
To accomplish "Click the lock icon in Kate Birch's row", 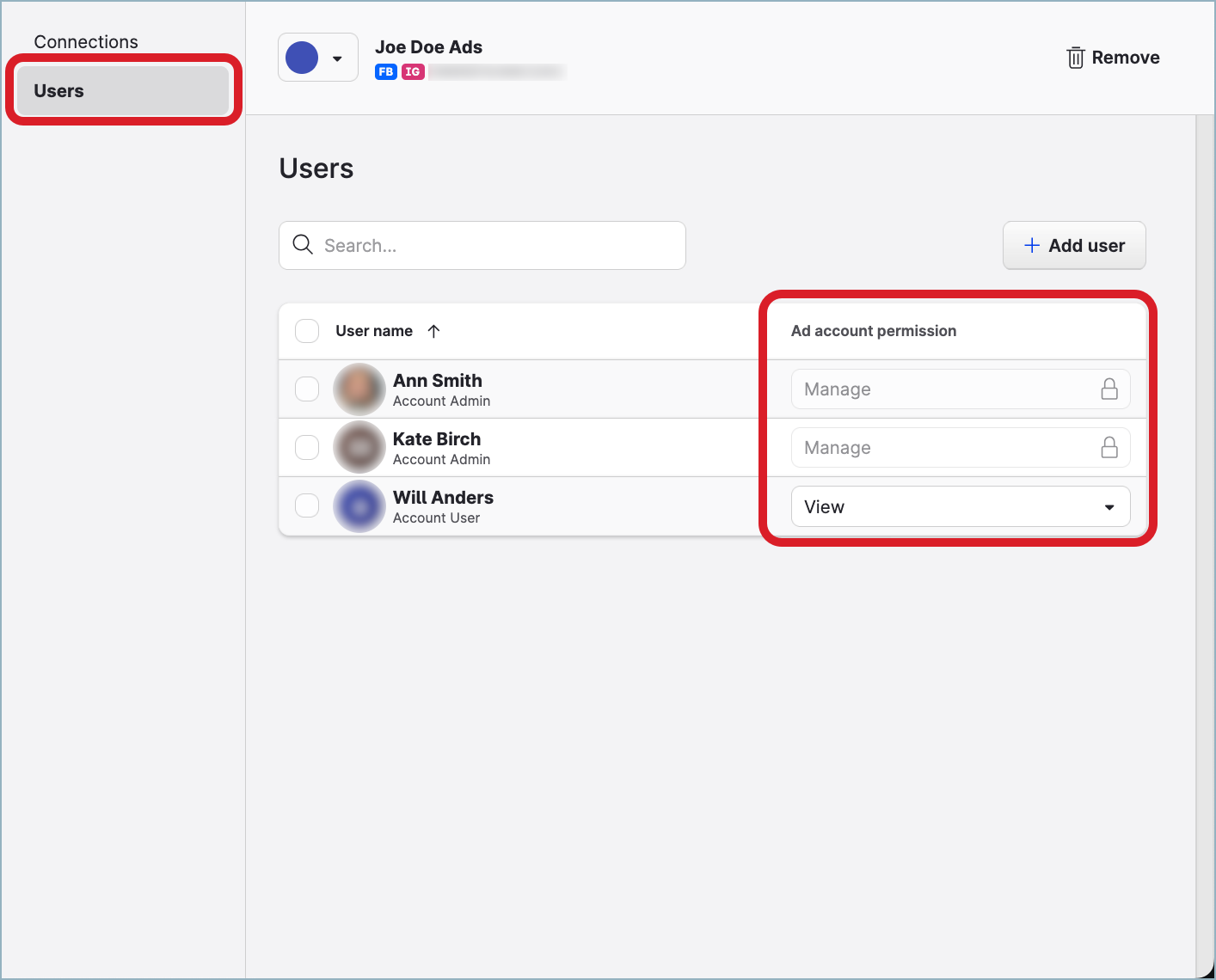I will (1109, 448).
